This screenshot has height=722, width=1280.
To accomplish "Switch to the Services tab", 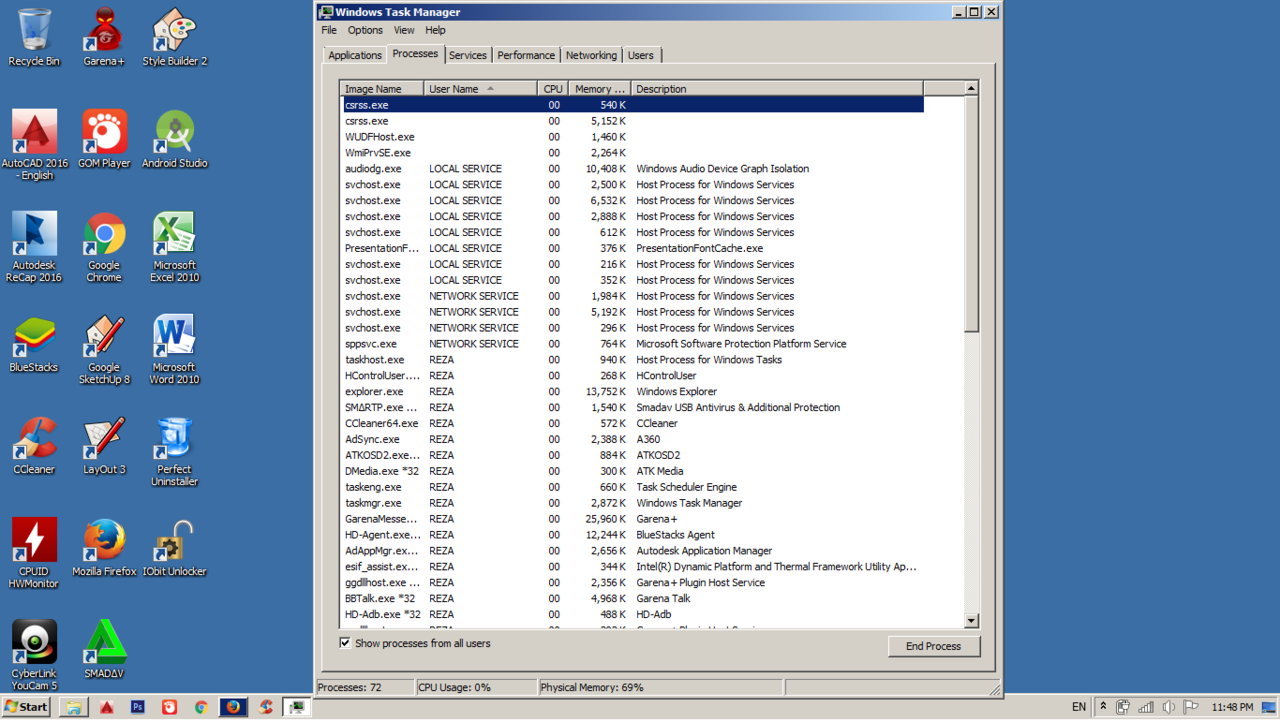I will pyautogui.click(x=468, y=56).
